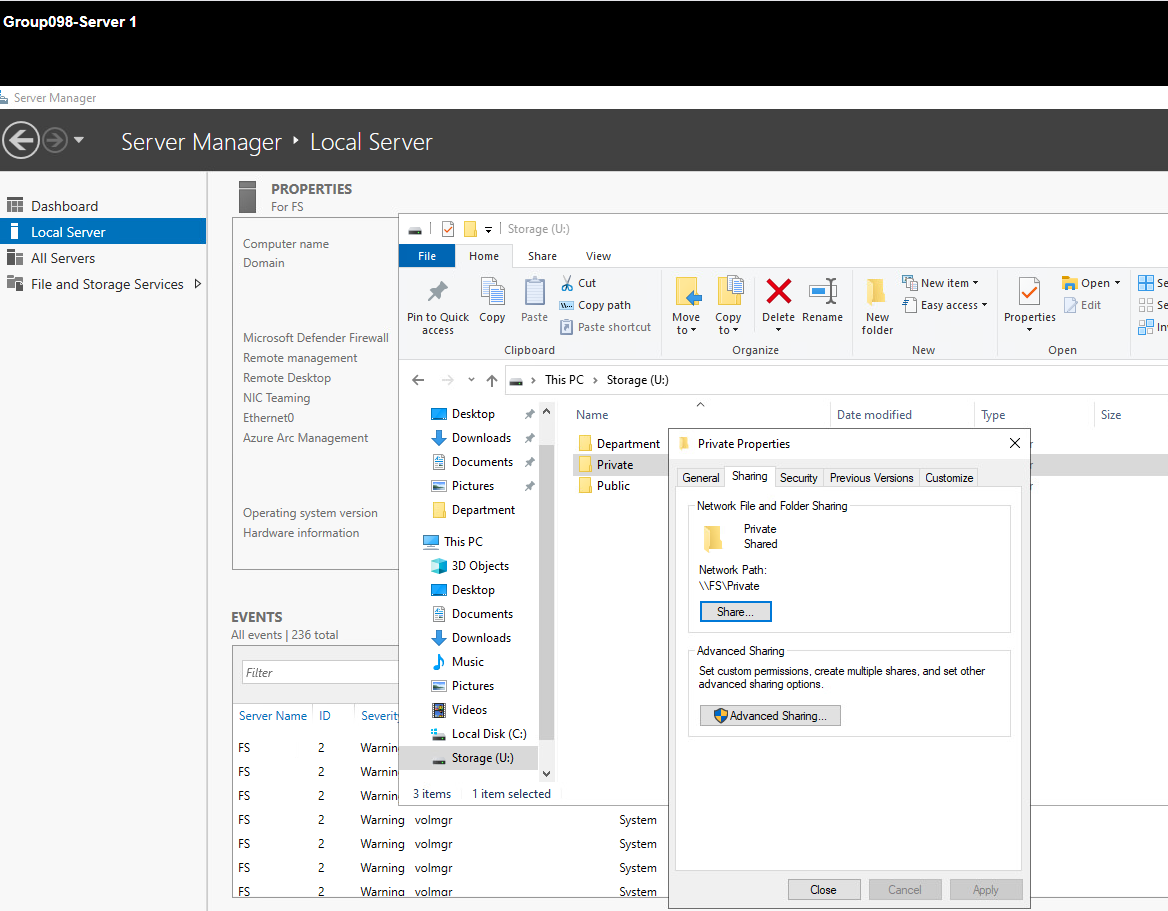Screen dimensions: 1168x911
Task: Click the Paste icon in ribbon
Action: (534, 291)
